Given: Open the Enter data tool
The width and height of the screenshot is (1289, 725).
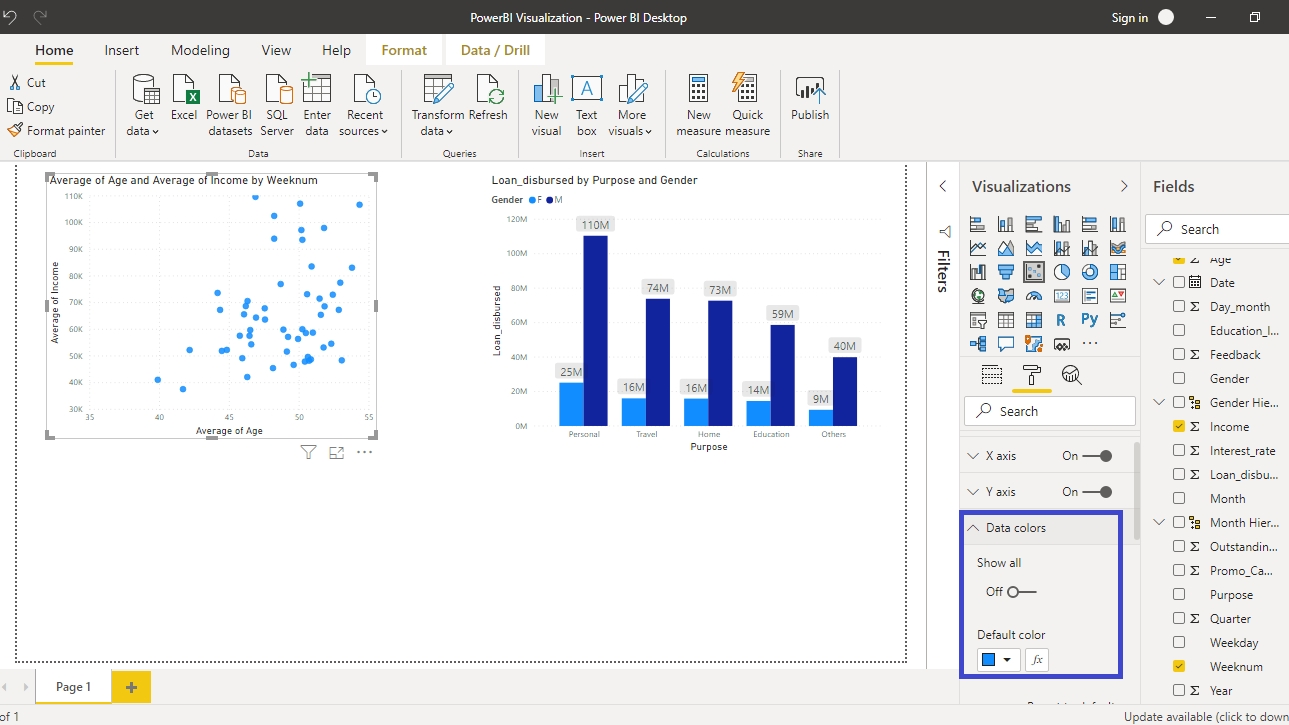Looking at the screenshot, I should point(316,91).
